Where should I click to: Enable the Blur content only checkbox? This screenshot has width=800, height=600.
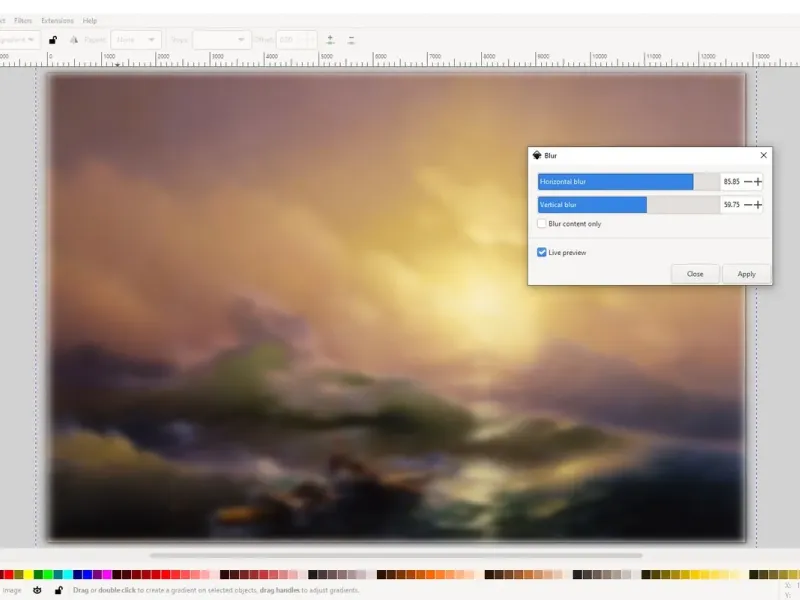point(542,223)
